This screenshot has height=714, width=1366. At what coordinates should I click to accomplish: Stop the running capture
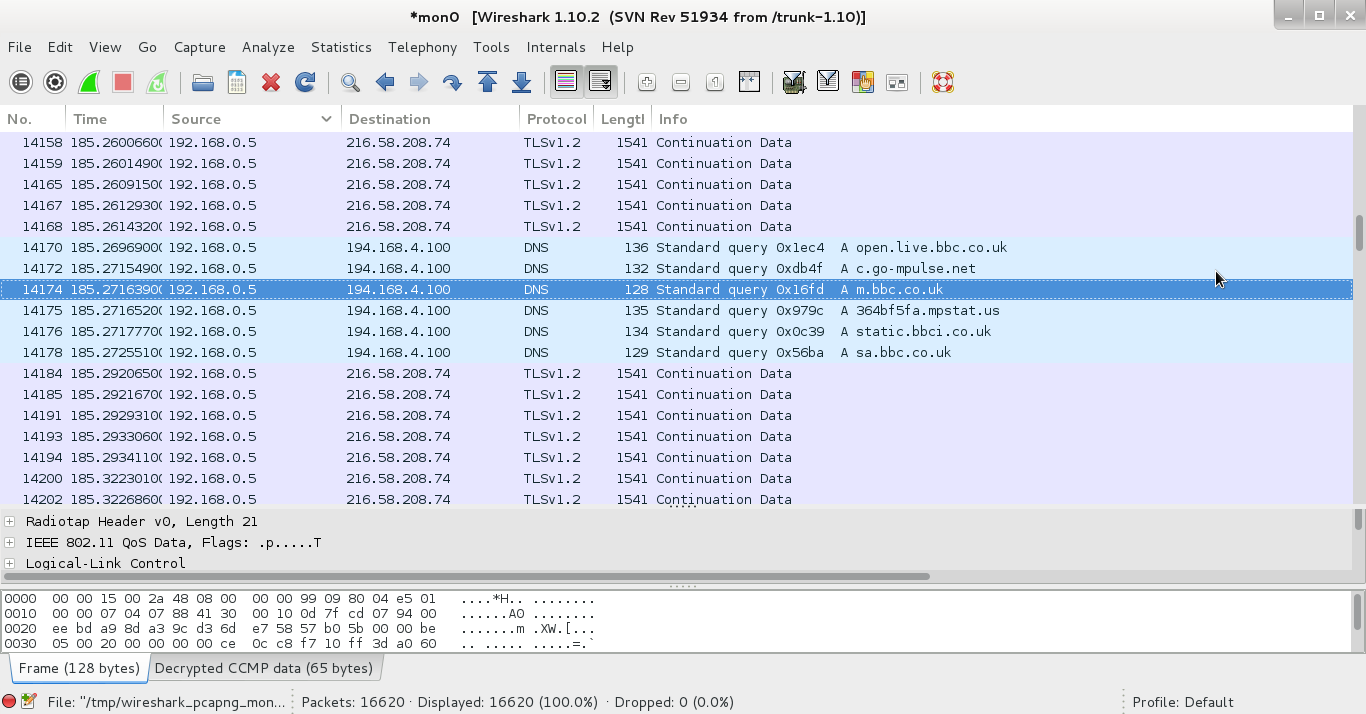(x=123, y=82)
